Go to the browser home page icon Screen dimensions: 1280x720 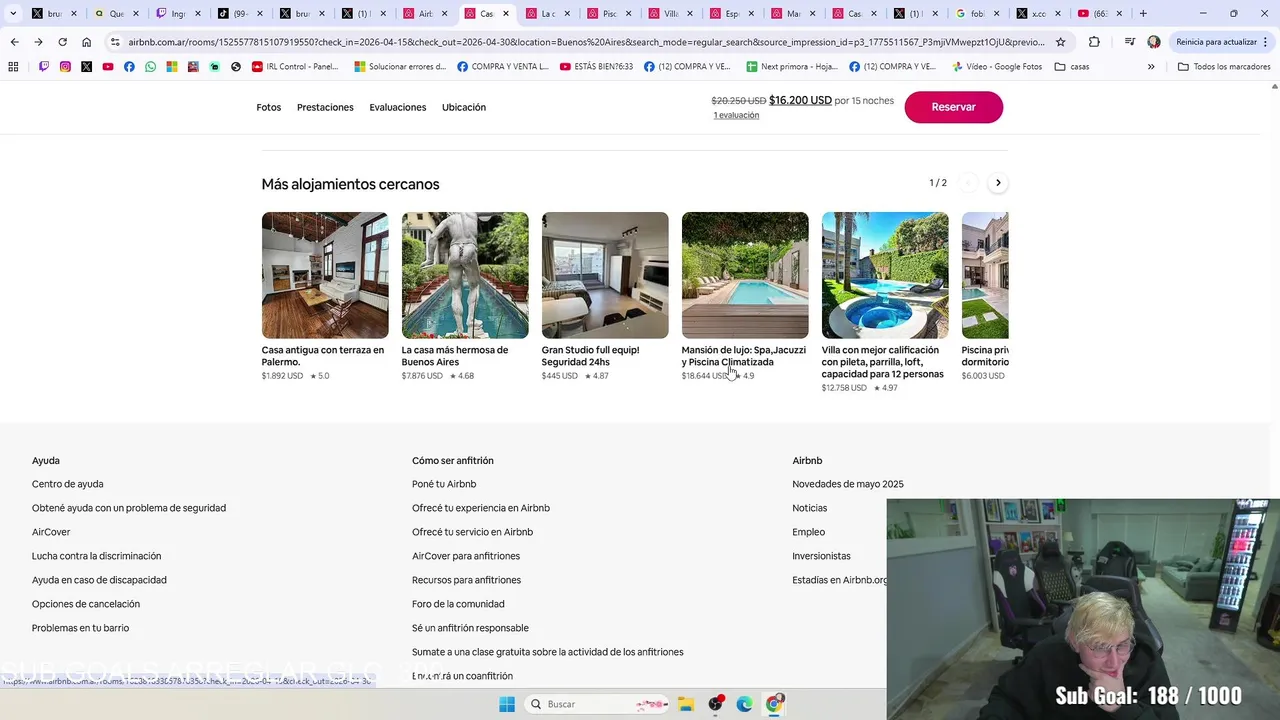[x=87, y=42]
